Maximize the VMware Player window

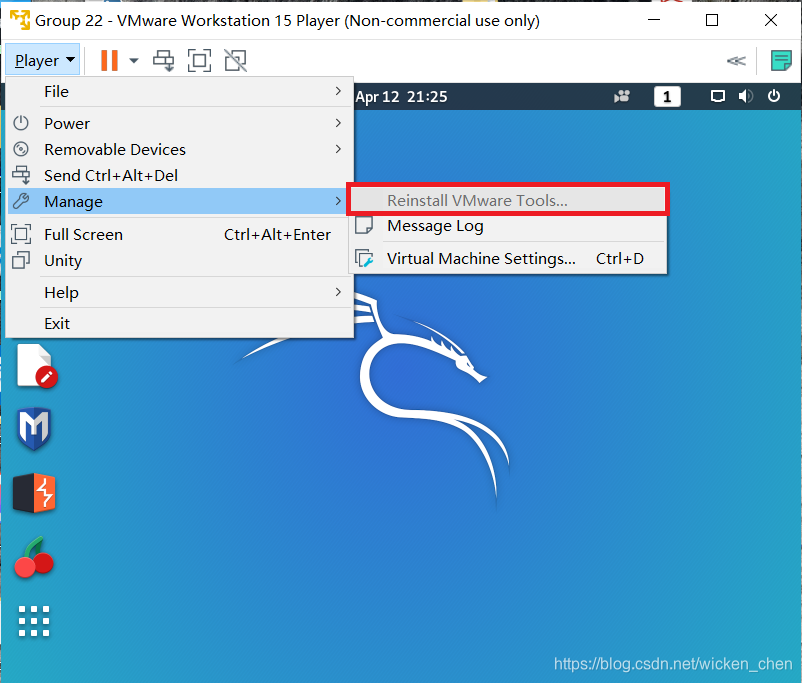point(712,20)
